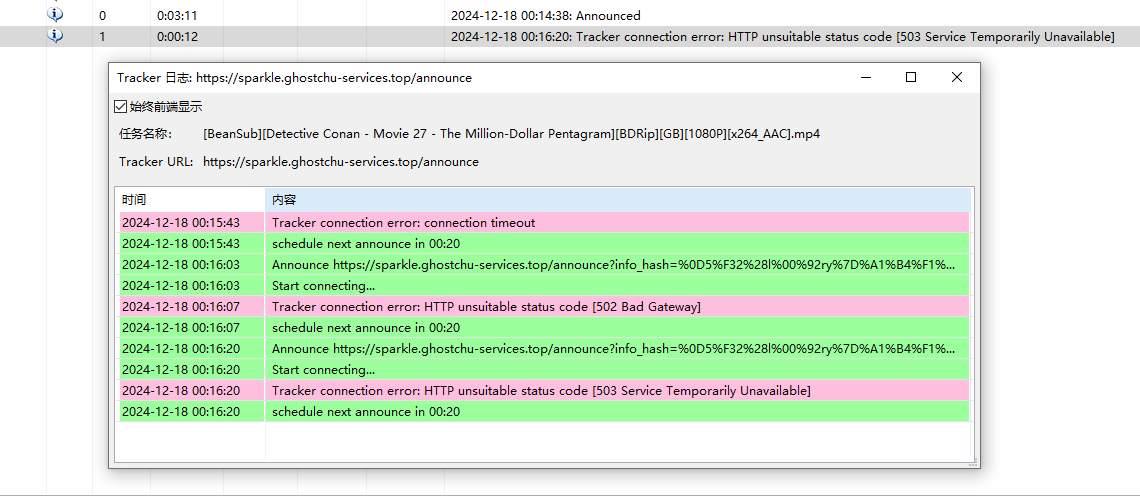Select the last schedule next announce entry

click(x=366, y=412)
